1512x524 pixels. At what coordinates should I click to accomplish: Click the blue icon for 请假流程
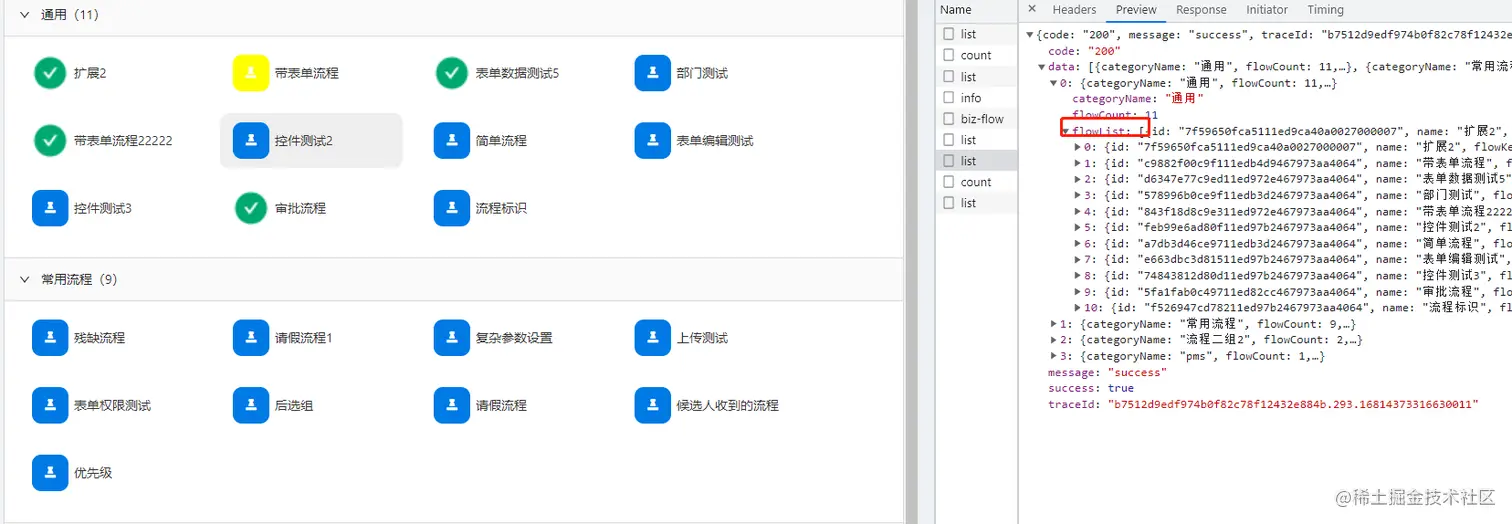[x=452, y=406]
